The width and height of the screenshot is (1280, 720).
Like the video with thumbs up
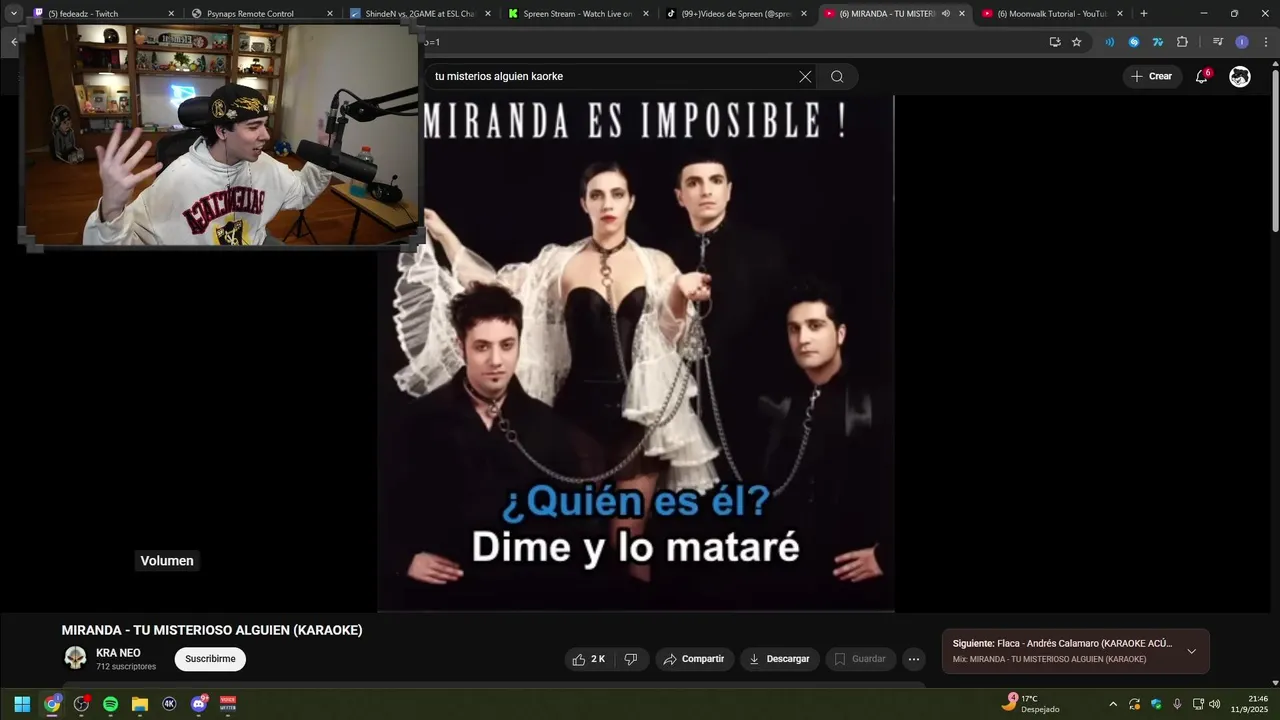coord(588,659)
